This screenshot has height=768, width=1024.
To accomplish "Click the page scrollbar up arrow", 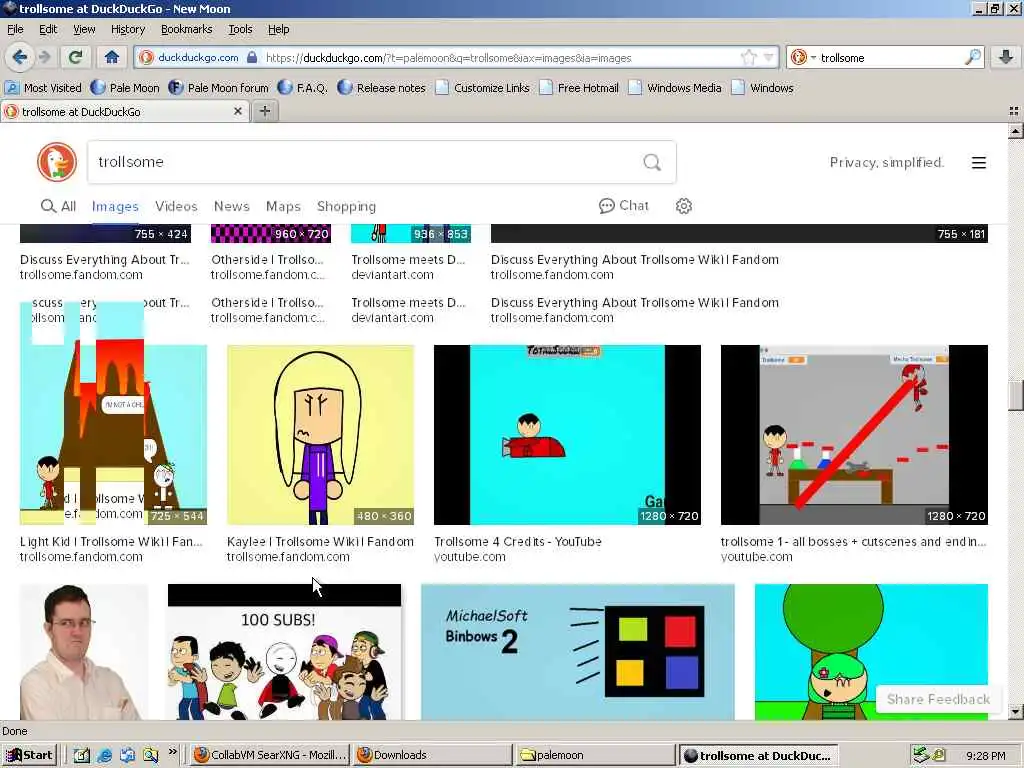I will click(x=1015, y=131).
